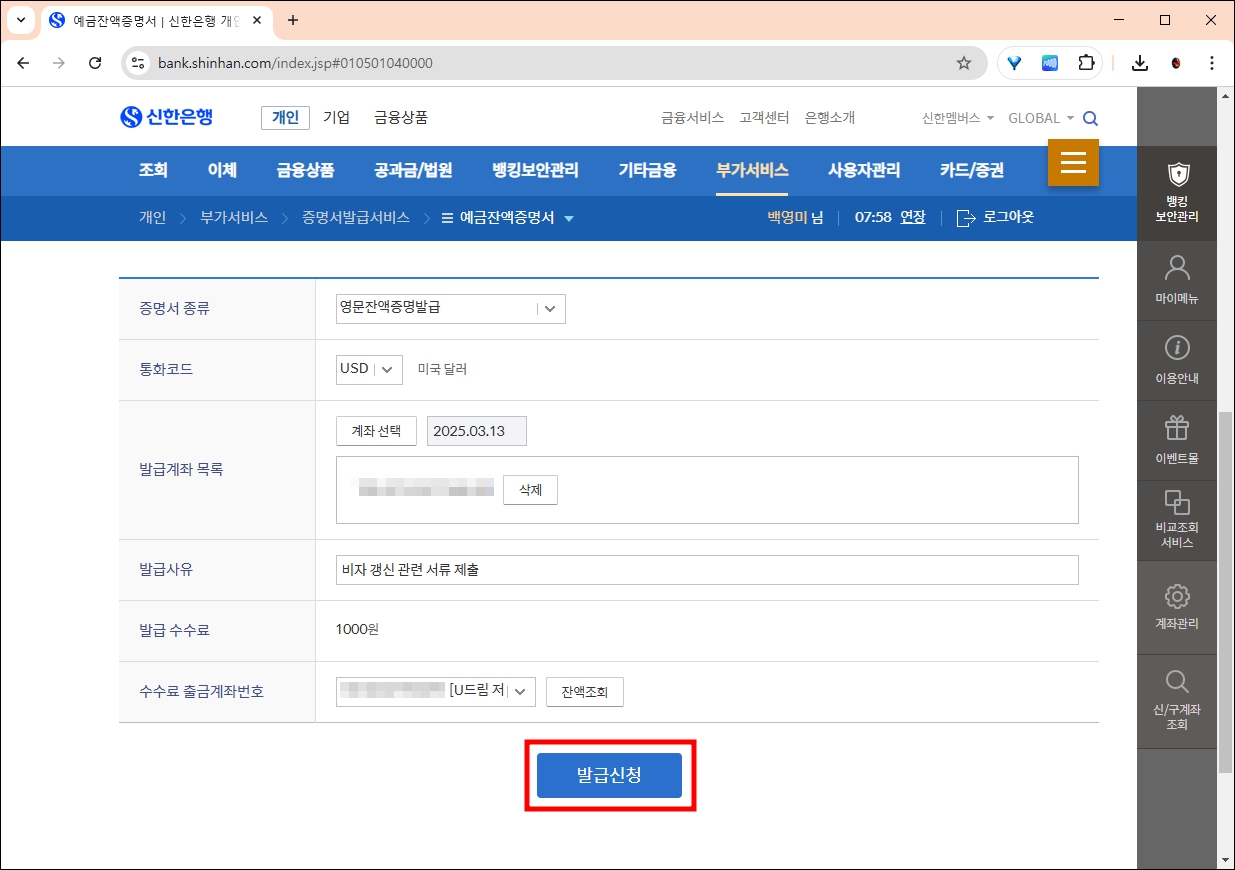Open Chrome three-dot menu
This screenshot has height=870, width=1235.
(1212, 63)
